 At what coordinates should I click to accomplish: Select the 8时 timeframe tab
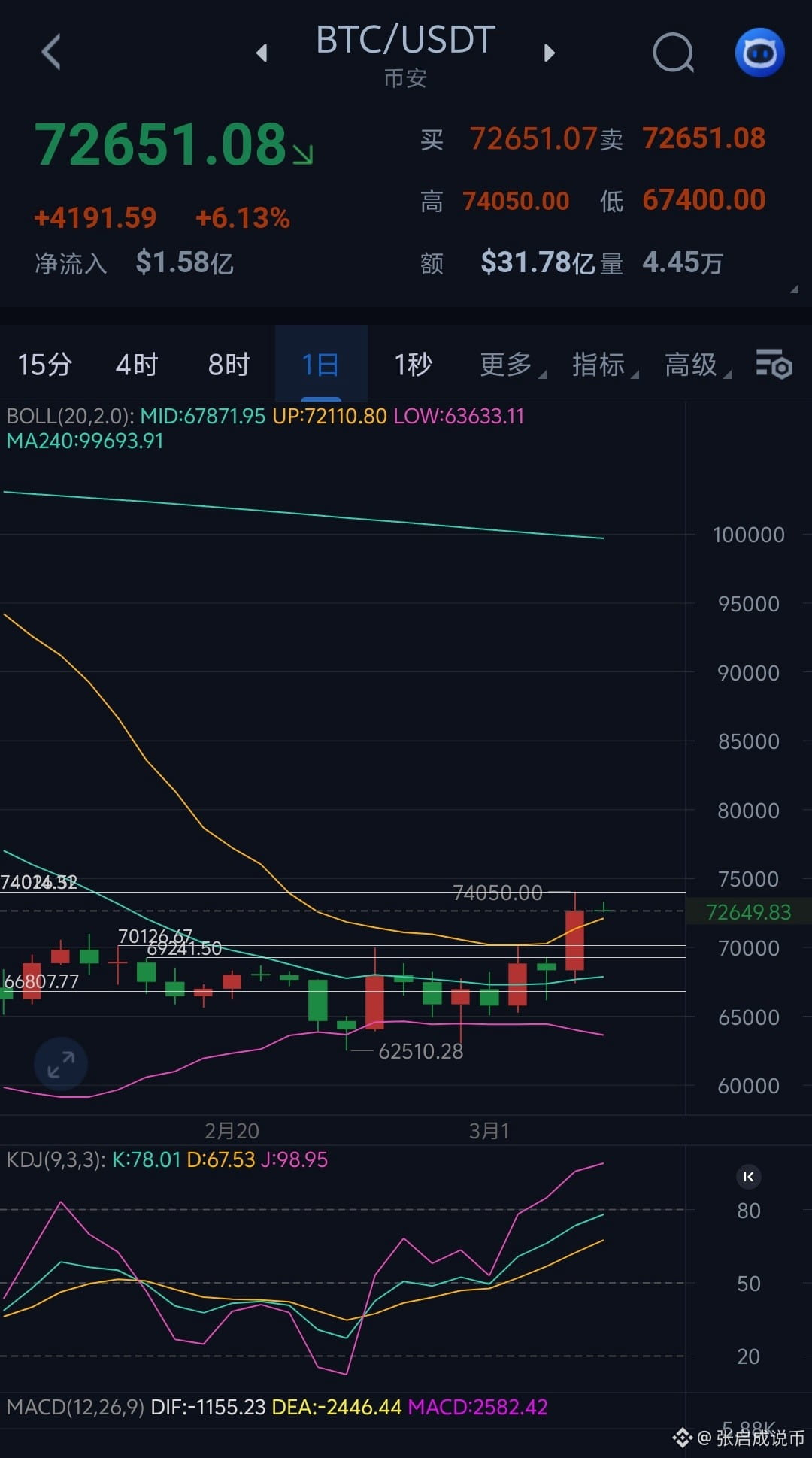pos(229,365)
